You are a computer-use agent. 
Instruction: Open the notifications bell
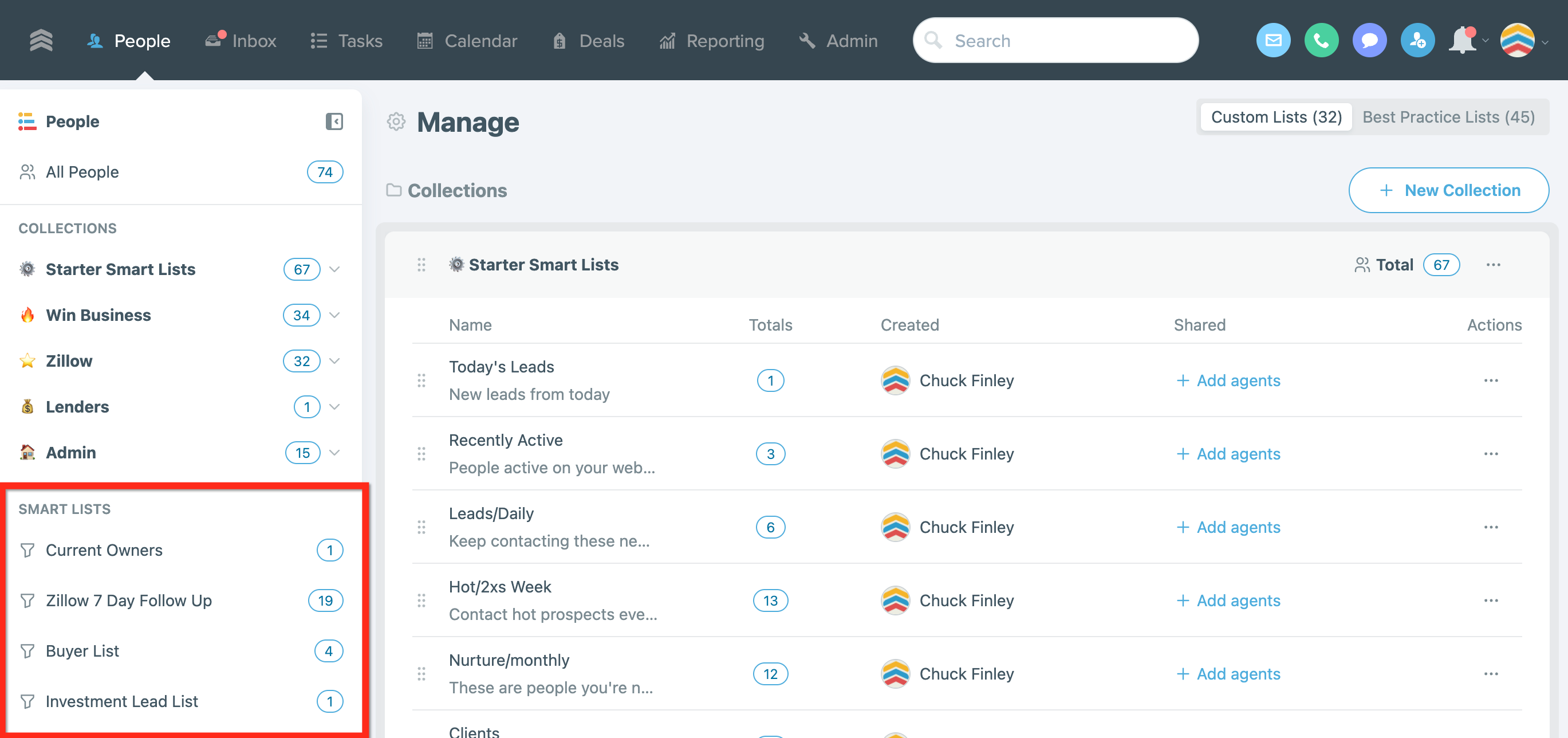point(1462,41)
